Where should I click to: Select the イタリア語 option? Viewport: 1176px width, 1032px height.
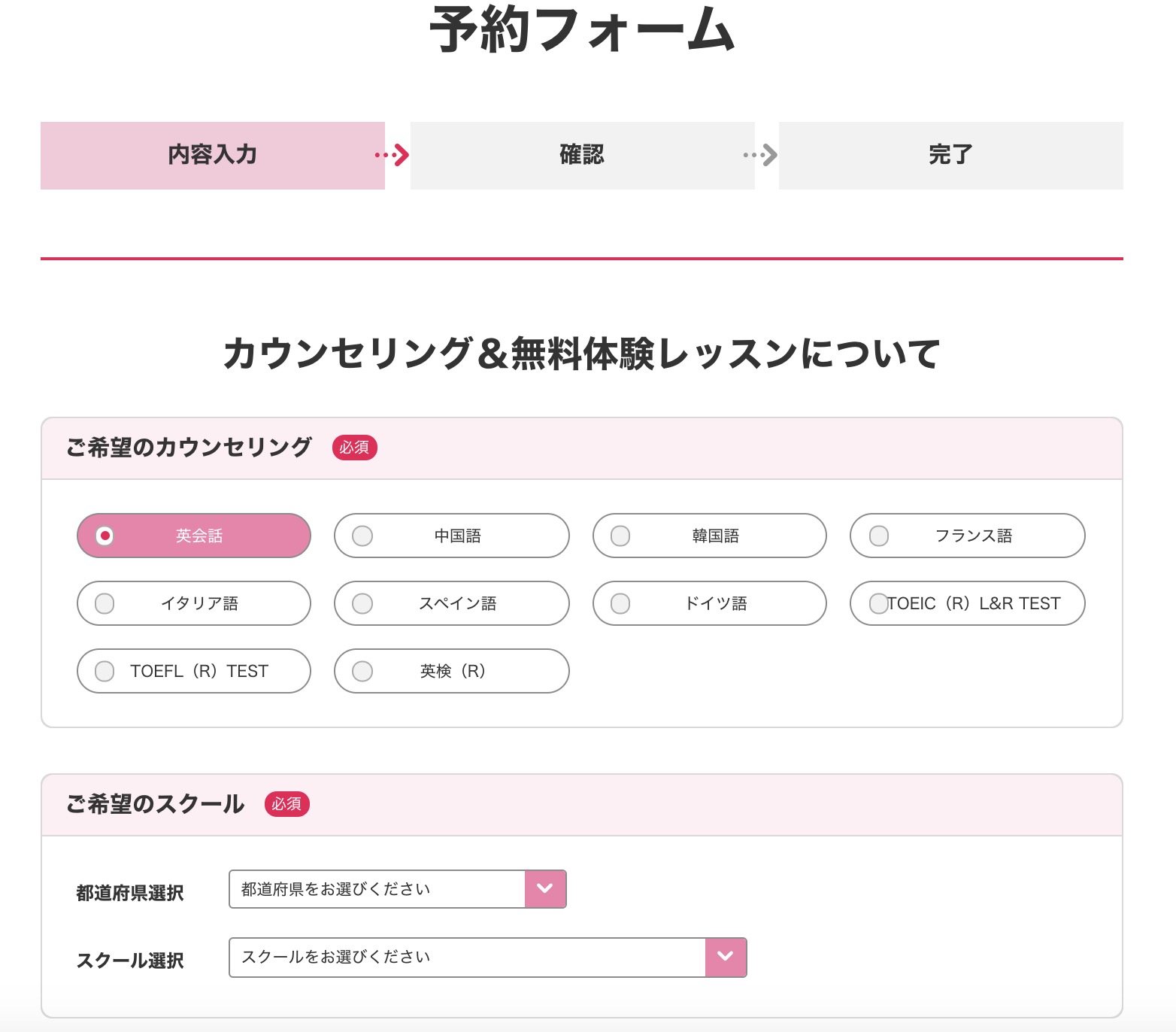click(x=194, y=603)
